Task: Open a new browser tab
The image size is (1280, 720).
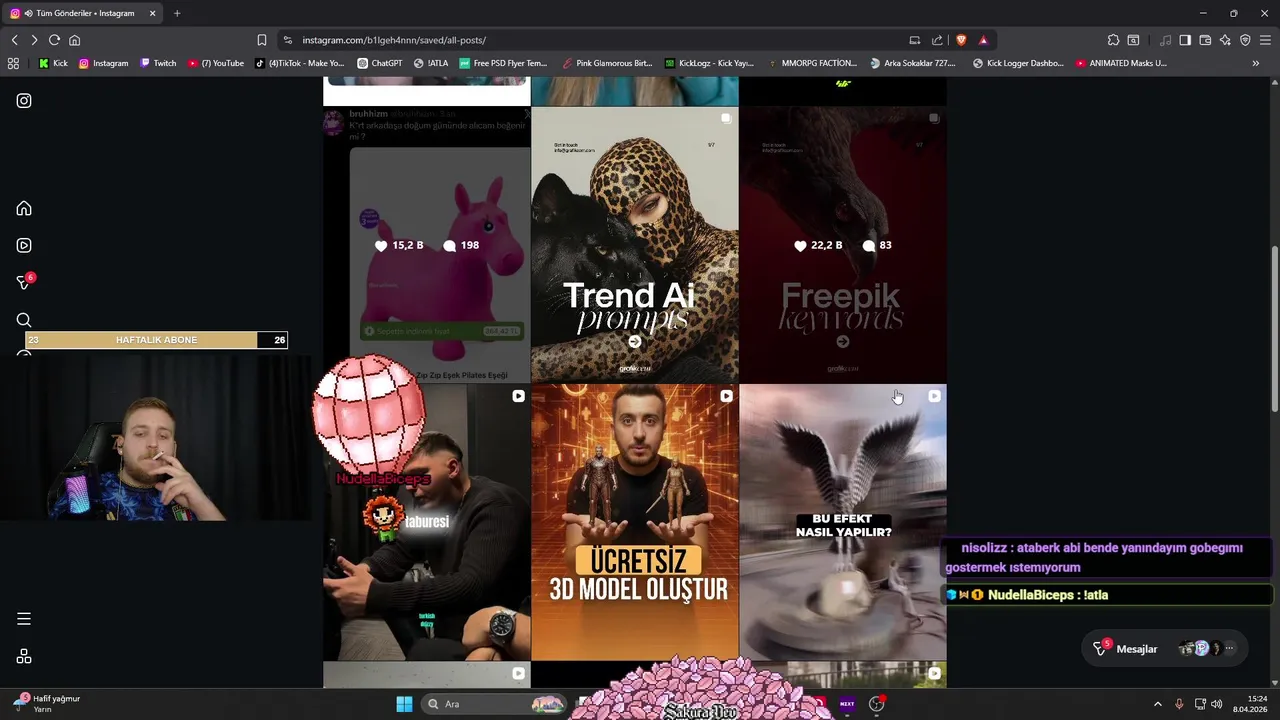Action: [x=177, y=13]
